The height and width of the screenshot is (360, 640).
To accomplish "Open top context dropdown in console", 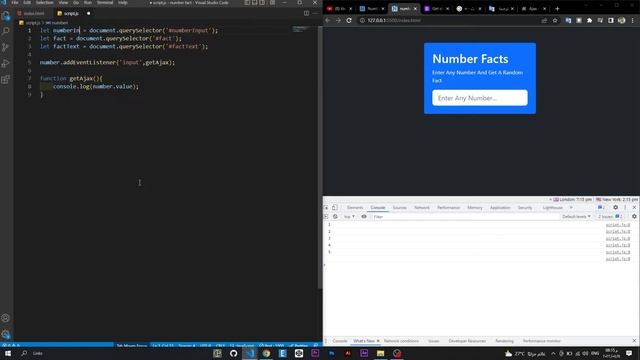I will (x=349, y=216).
